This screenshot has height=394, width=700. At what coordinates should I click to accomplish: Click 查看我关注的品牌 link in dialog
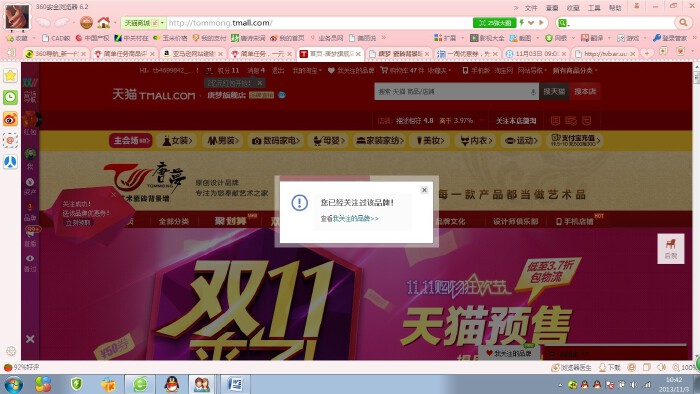(x=350, y=219)
